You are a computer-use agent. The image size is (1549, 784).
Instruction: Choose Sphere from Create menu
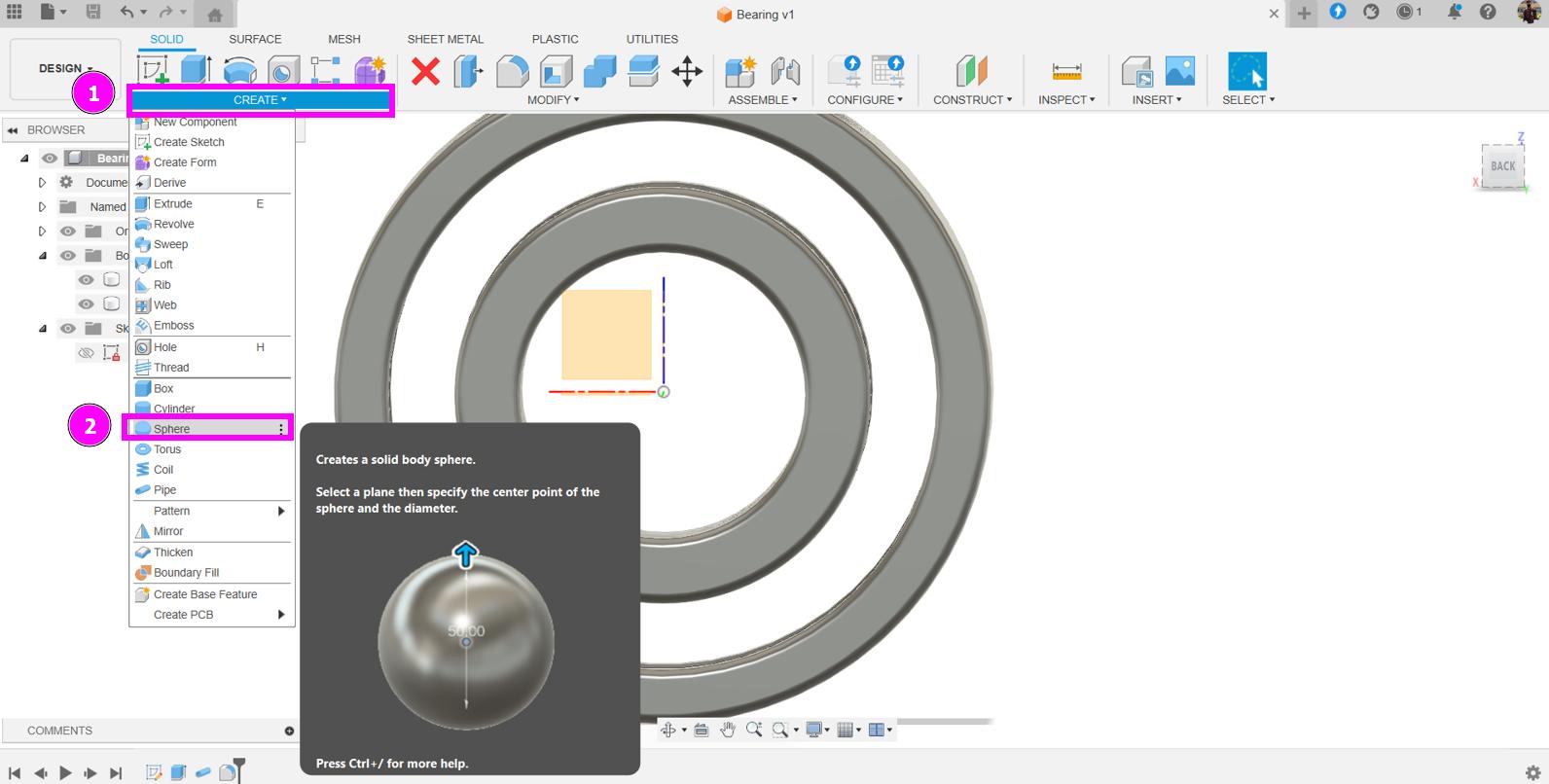click(212, 429)
